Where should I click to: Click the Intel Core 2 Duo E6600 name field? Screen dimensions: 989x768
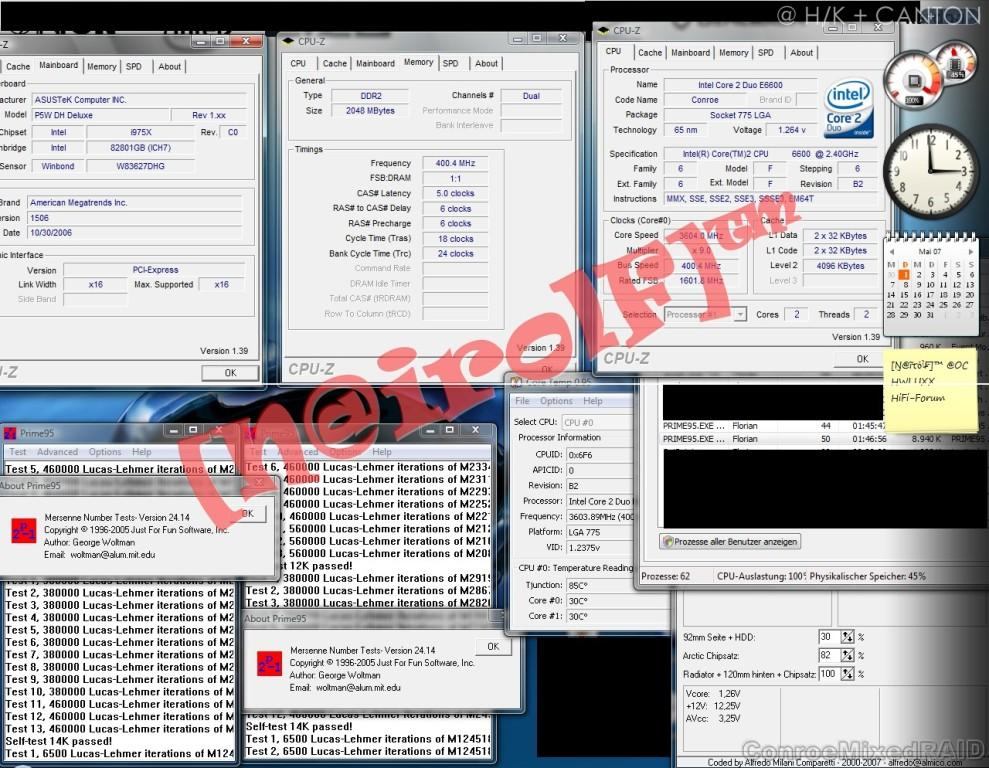pyautogui.click(x=740, y=85)
